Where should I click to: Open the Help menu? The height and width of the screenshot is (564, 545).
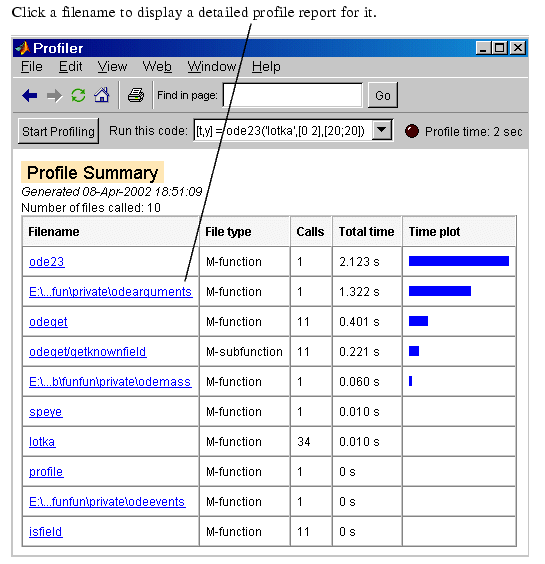click(x=266, y=67)
